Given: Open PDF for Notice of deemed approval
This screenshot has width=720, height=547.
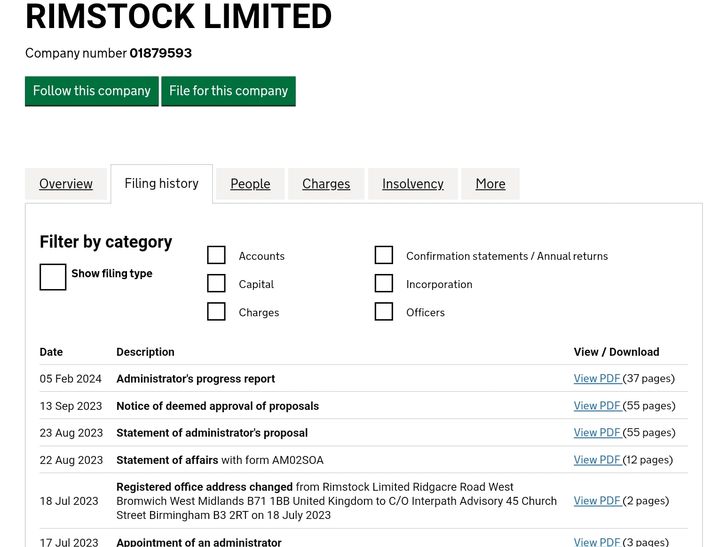Looking at the screenshot, I should (597, 406).
